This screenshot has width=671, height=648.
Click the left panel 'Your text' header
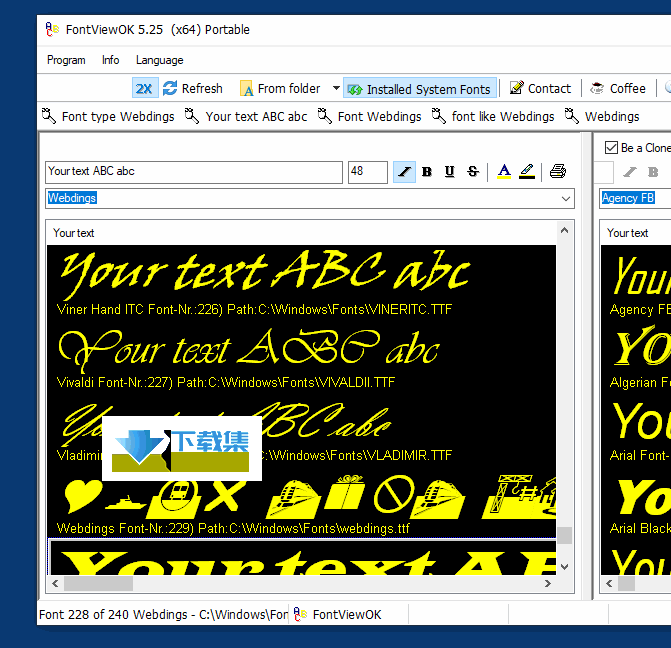point(74,233)
